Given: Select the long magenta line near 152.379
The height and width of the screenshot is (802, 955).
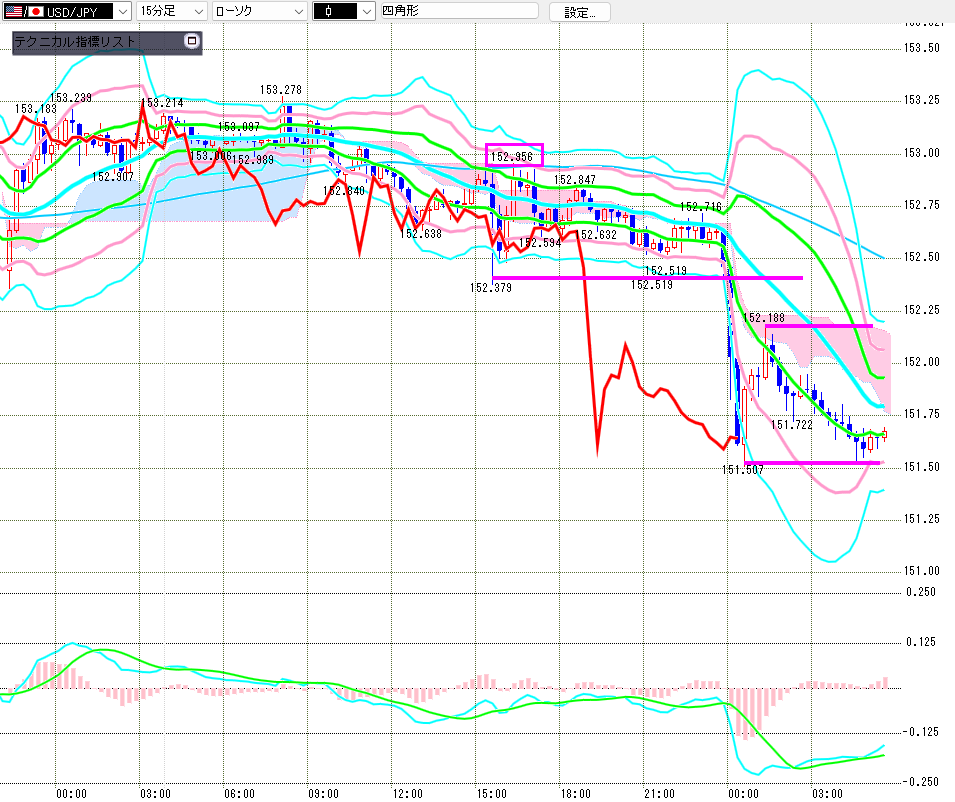Looking at the screenshot, I should click(x=648, y=278).
